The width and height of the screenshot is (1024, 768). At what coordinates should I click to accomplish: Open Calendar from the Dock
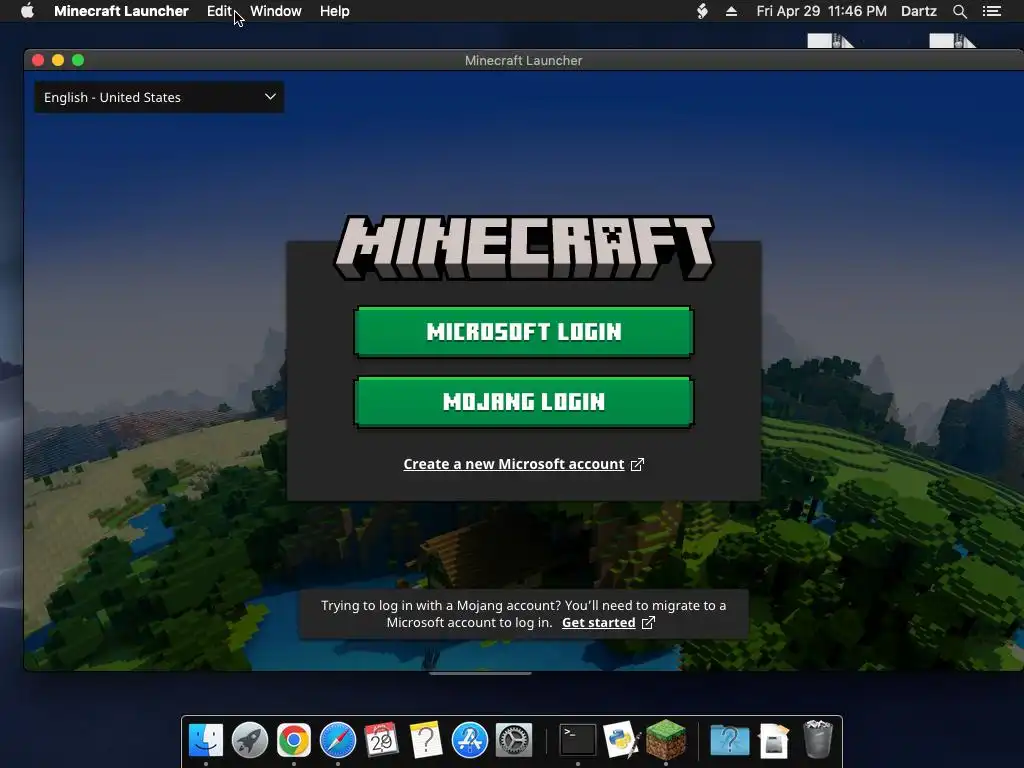381,740
